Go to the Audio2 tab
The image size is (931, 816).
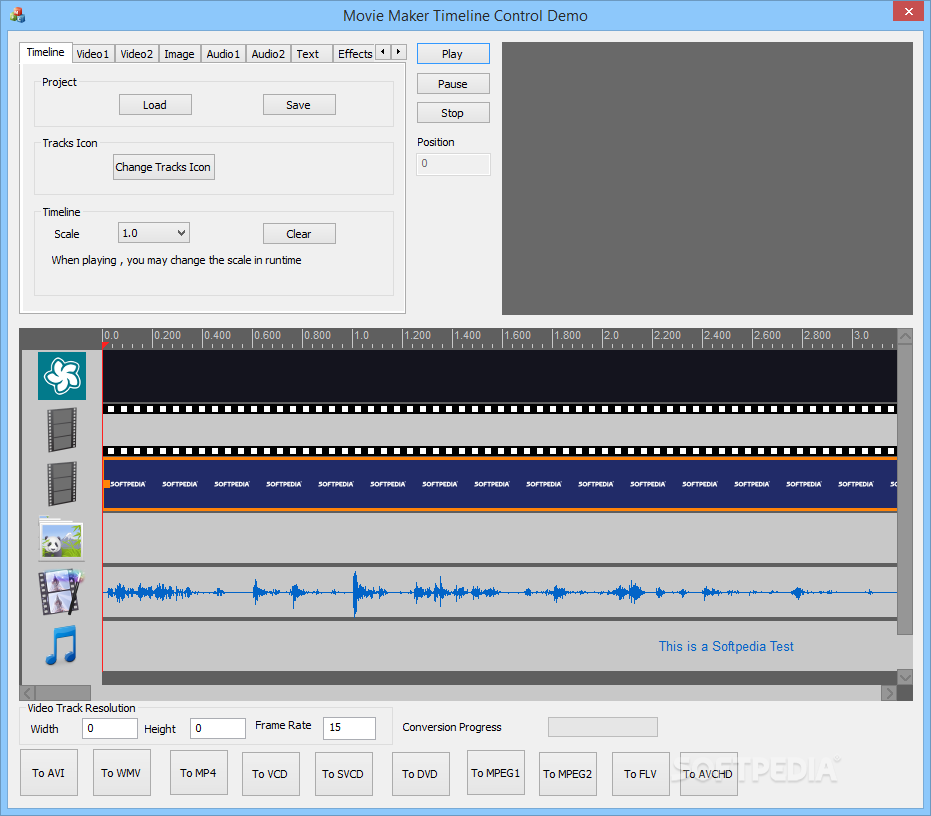point(268,54)
